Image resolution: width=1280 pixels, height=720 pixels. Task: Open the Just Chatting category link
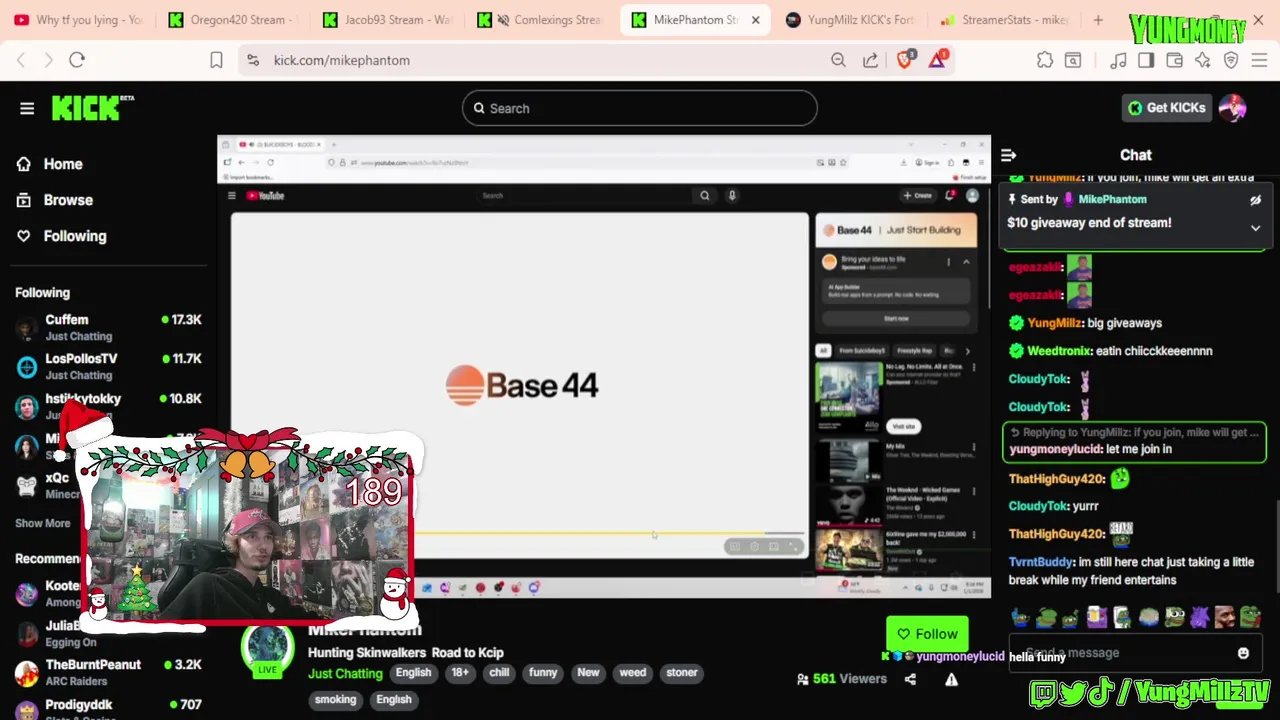click(x=345, y=674)
